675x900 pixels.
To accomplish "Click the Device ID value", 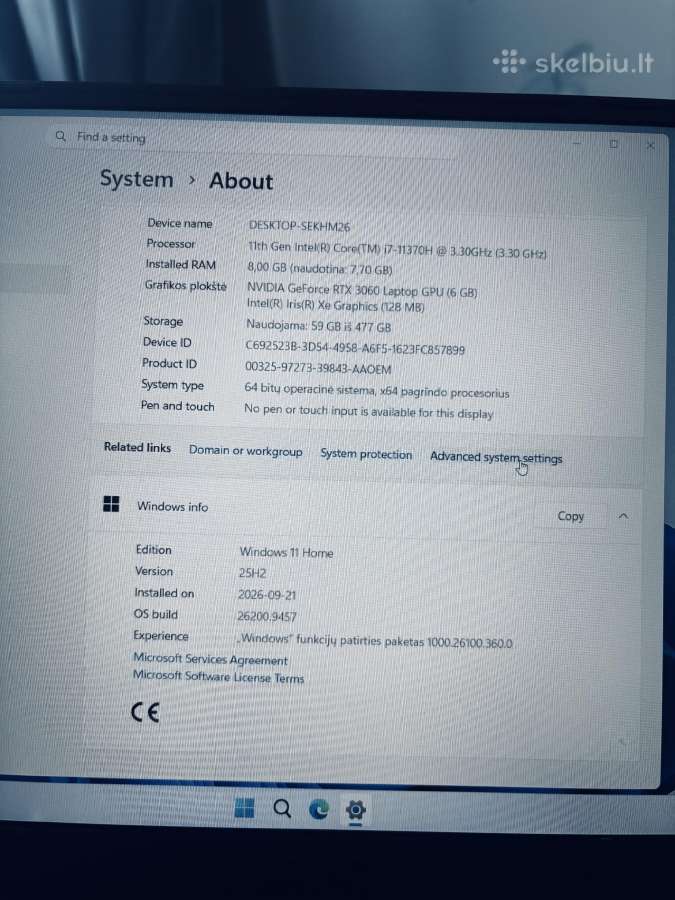I will point(355,348).
